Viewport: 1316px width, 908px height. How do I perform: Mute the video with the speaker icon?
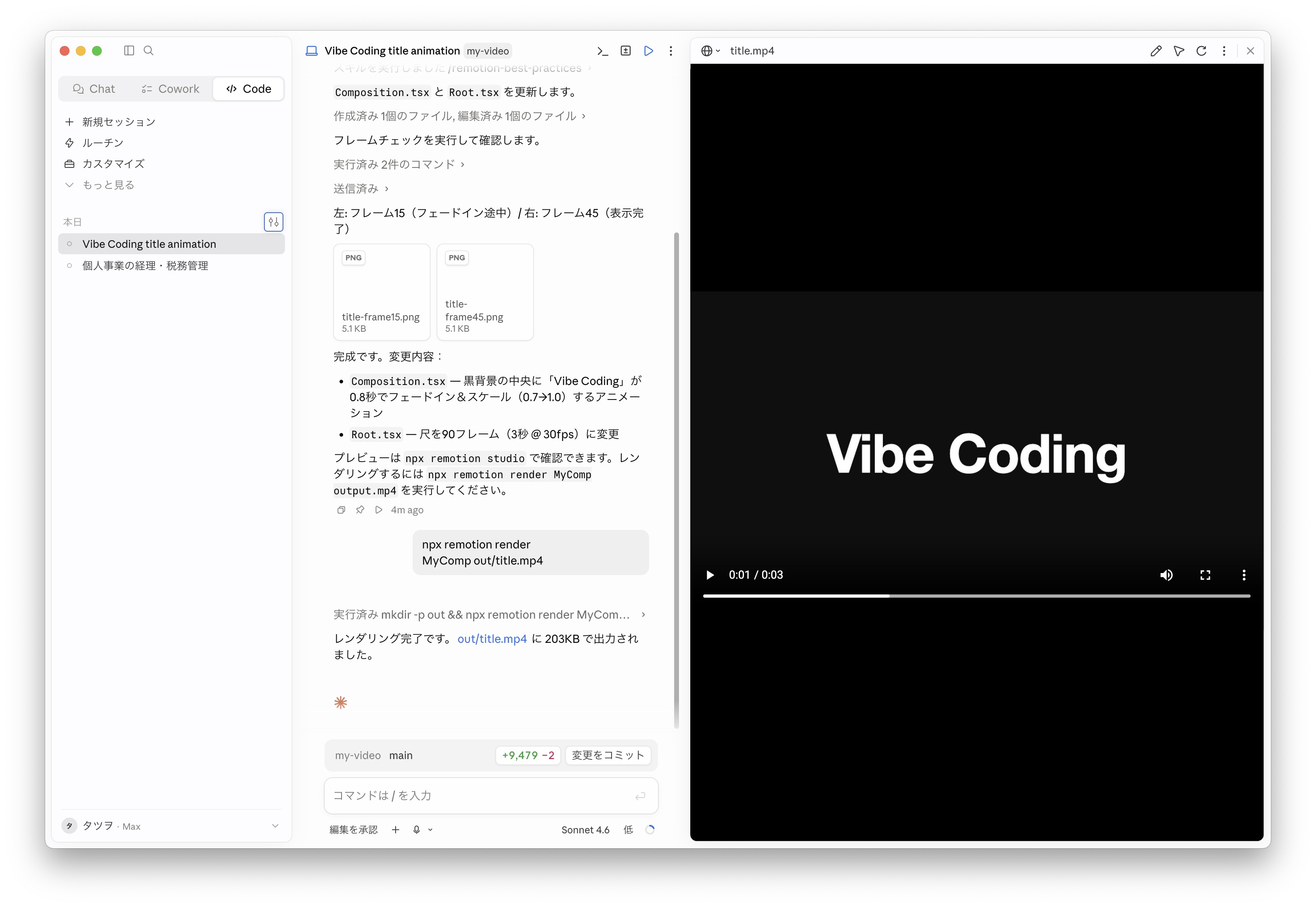click(1166, 575)
